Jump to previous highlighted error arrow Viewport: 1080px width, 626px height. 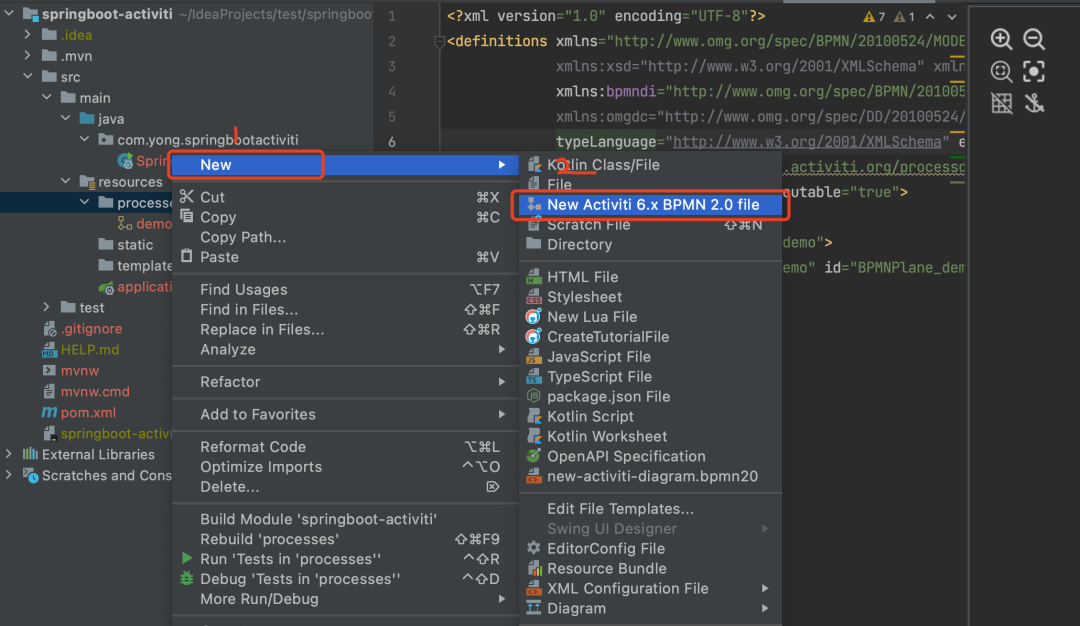(x=930, y=17)
